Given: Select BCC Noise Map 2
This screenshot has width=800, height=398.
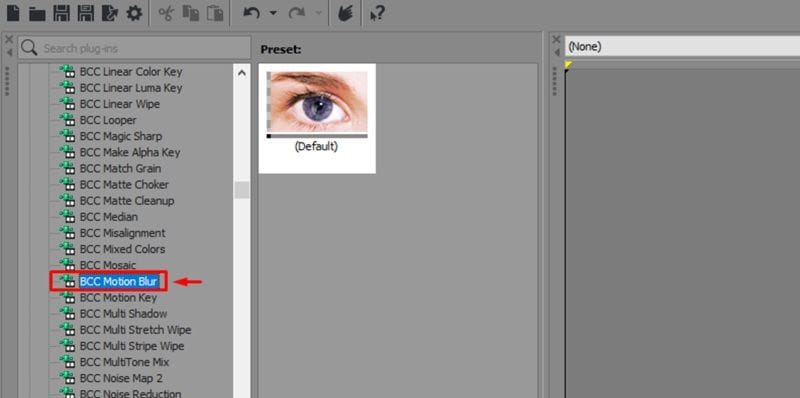Looking at the screenshot, I should coord(121,379).
